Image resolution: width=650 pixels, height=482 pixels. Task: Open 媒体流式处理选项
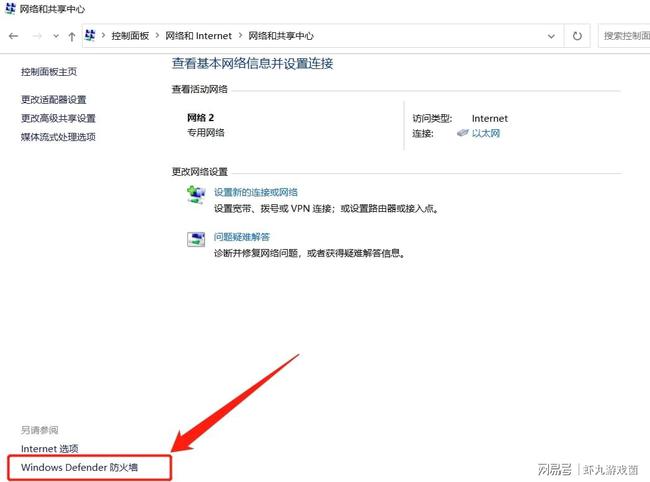coord(58,137)
